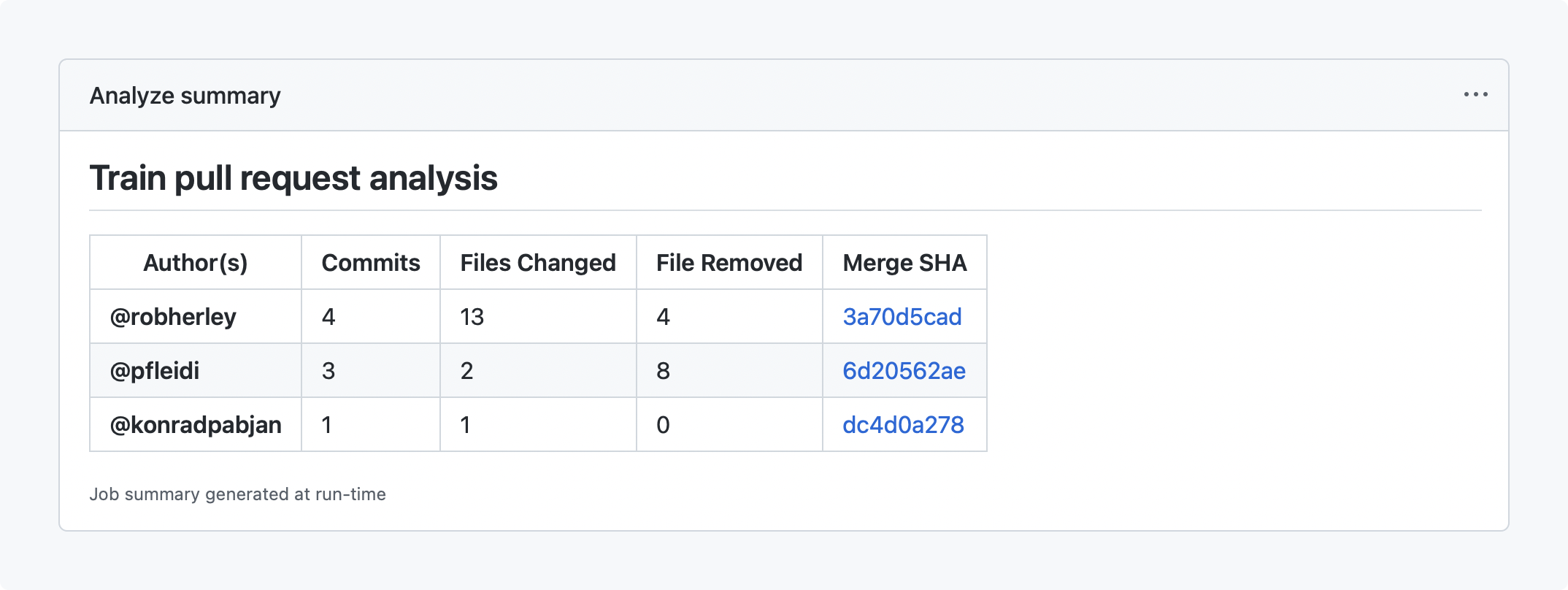This screenshot has width=1568, height=590.
Task: Click the @konradpabjan author mention
Action: pyautogui.click(x=196, y=425)
